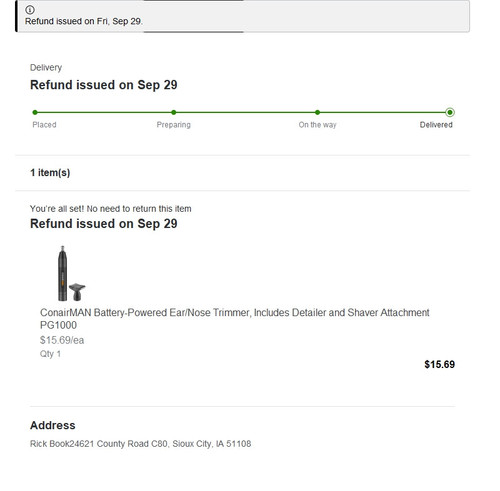Click the green order progress bar
Viewport: 500px width, 491px height.
[x=242, y=112]
